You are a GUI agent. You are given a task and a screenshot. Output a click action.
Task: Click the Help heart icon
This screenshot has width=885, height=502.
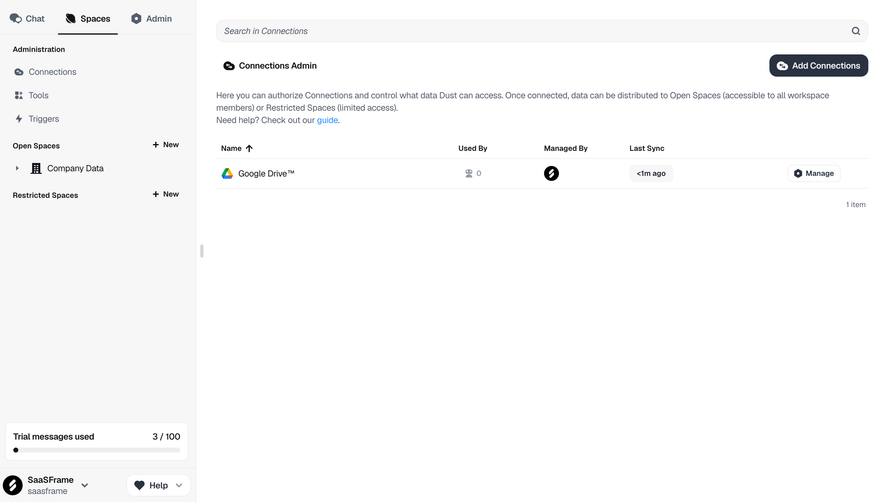tap(139, 485)
